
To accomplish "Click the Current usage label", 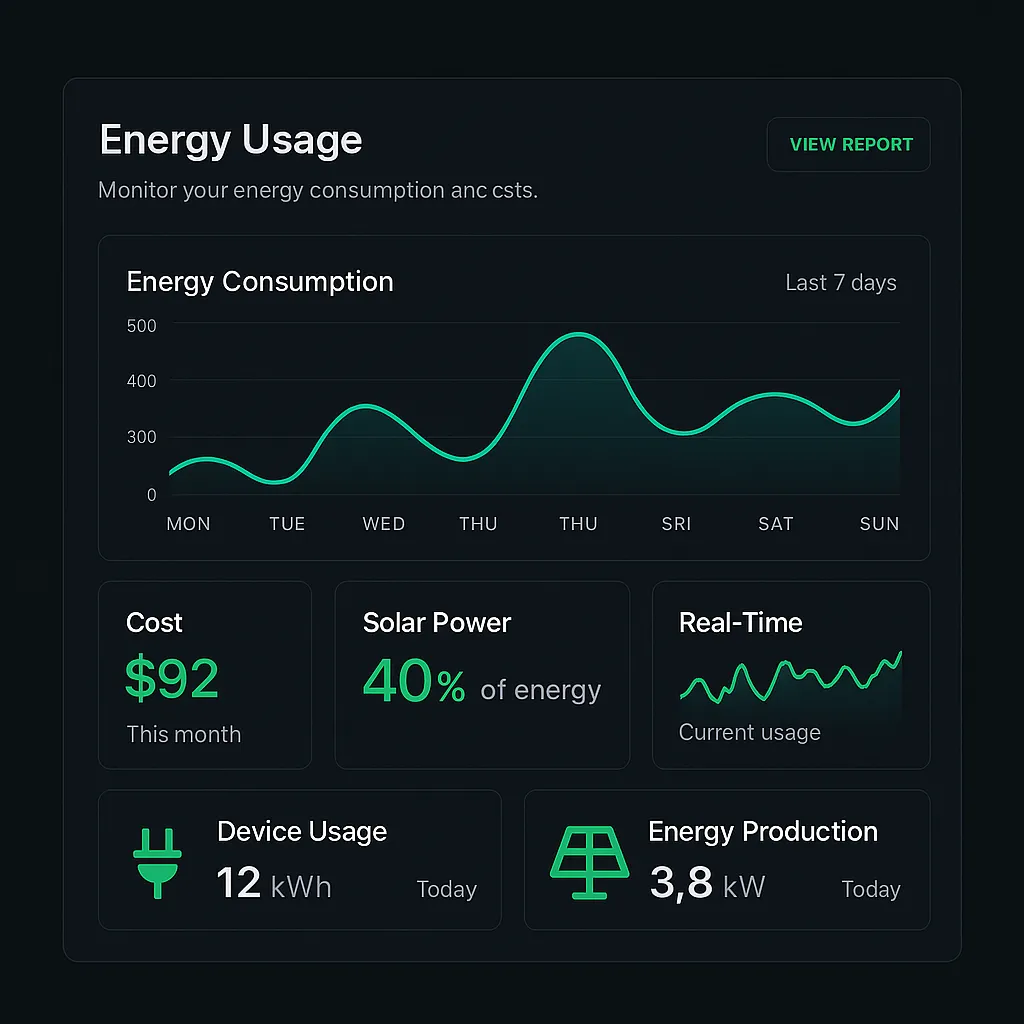I will (750, 733).
